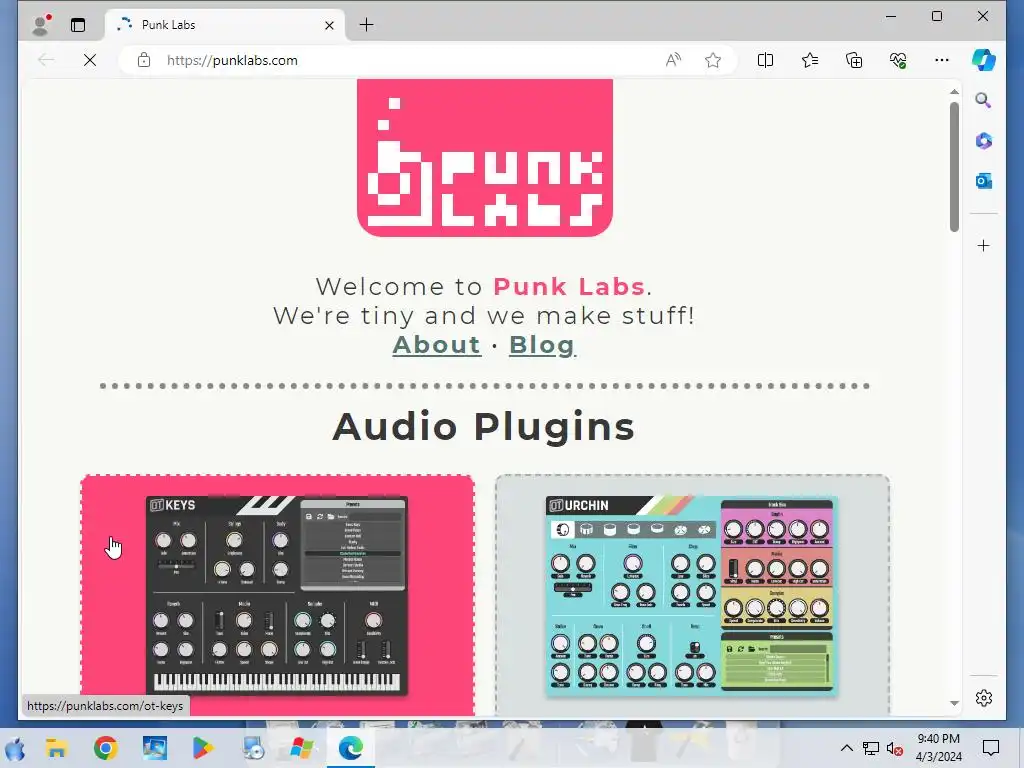The image size is (1024, 768).
Task: Open the split screen icon
Action: [x=765, y=60]
